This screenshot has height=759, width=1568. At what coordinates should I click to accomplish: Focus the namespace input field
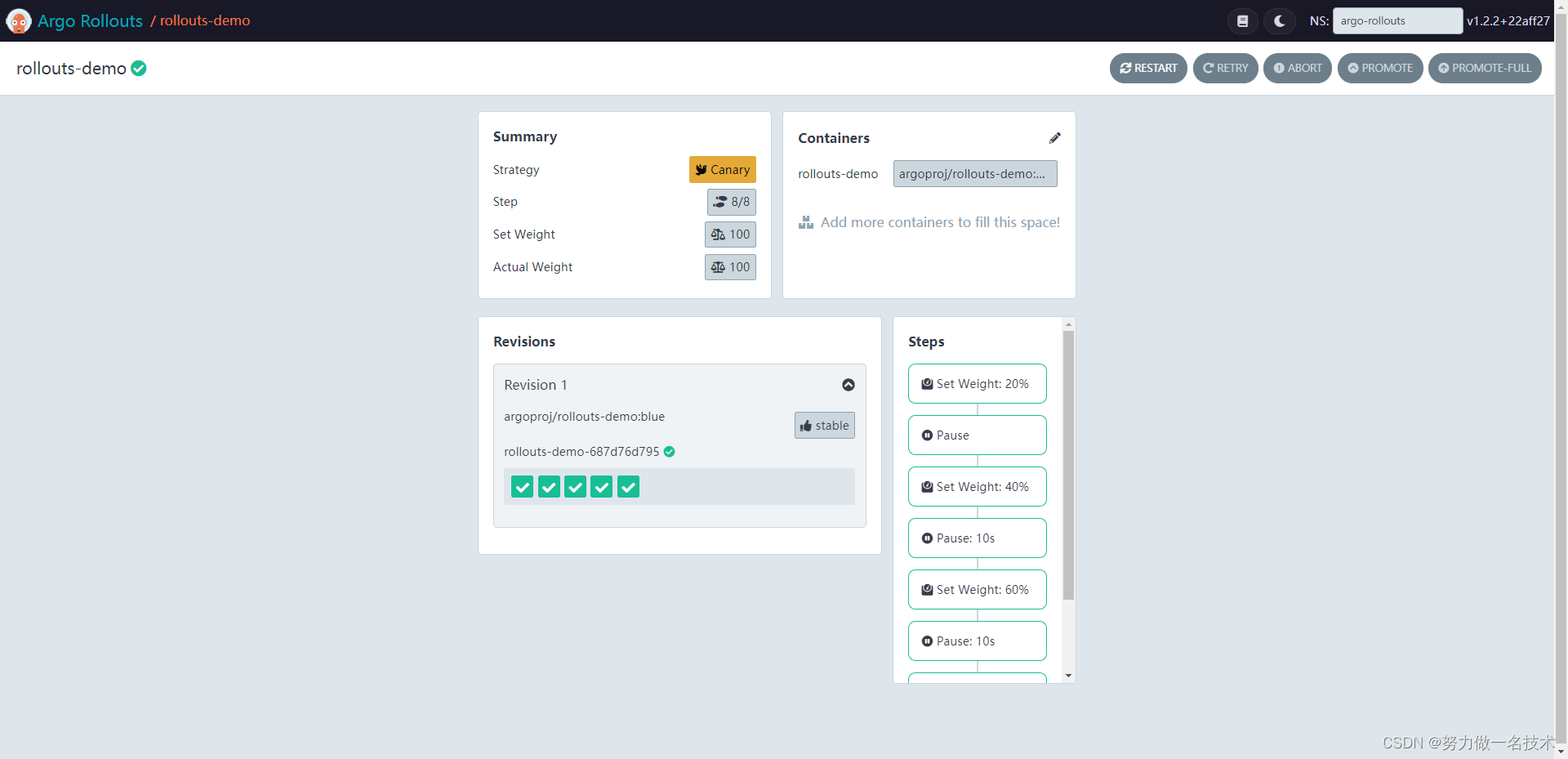point(1397,21)
